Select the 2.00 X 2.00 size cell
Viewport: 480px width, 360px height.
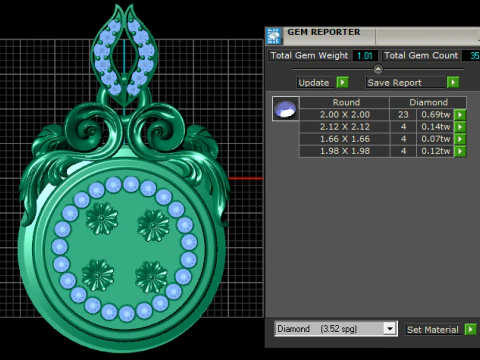345,115
